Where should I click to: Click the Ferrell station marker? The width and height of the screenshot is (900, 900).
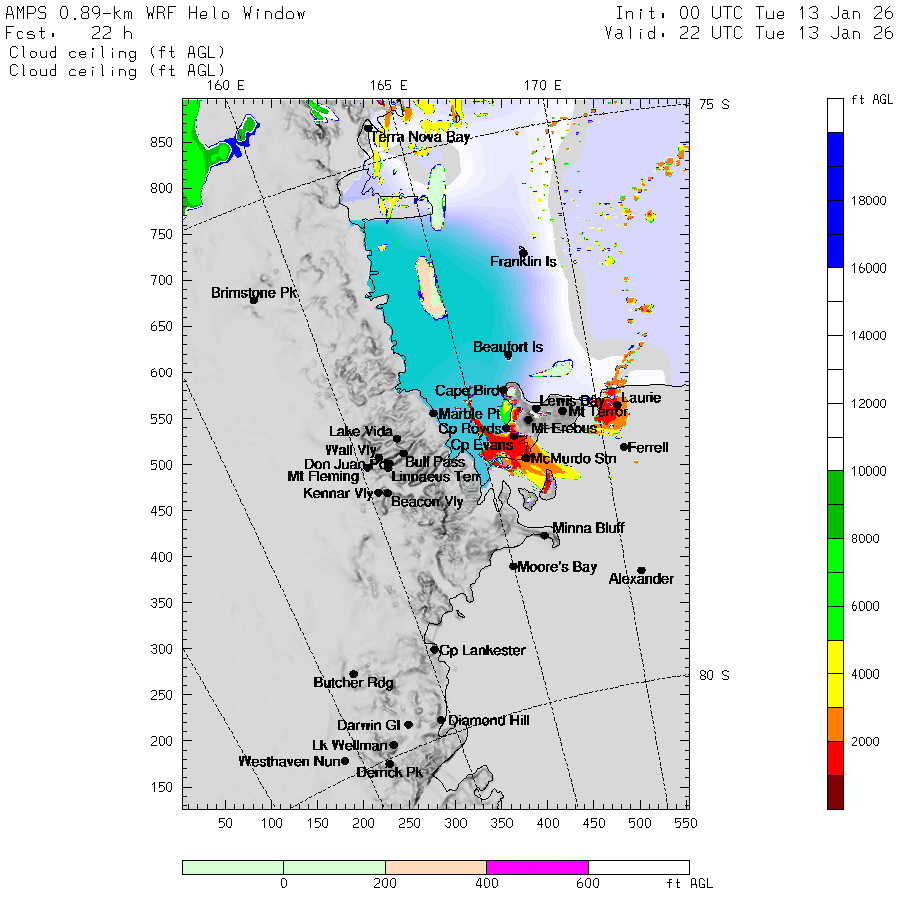[x=624, y=447]
